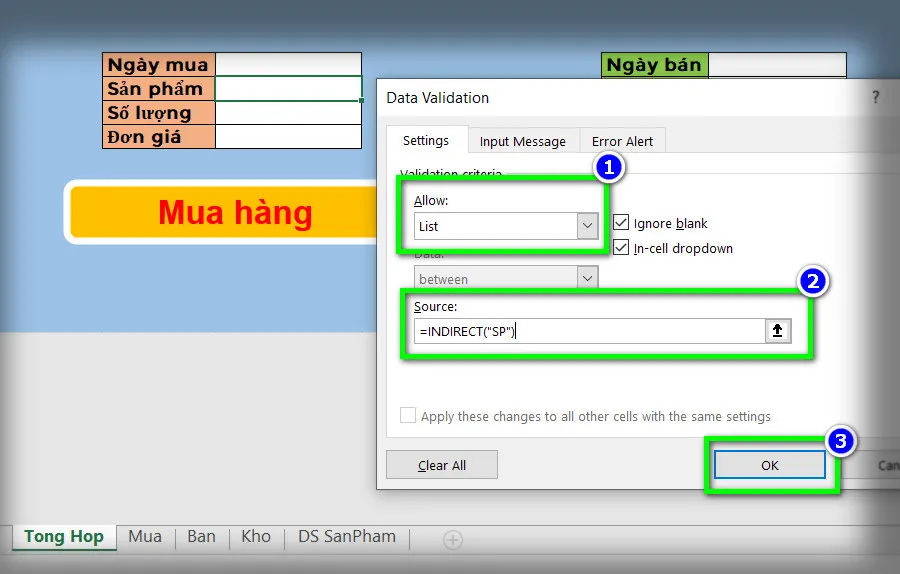
Task: Switch to the Error Alert tab
Action: coord(622,142)
